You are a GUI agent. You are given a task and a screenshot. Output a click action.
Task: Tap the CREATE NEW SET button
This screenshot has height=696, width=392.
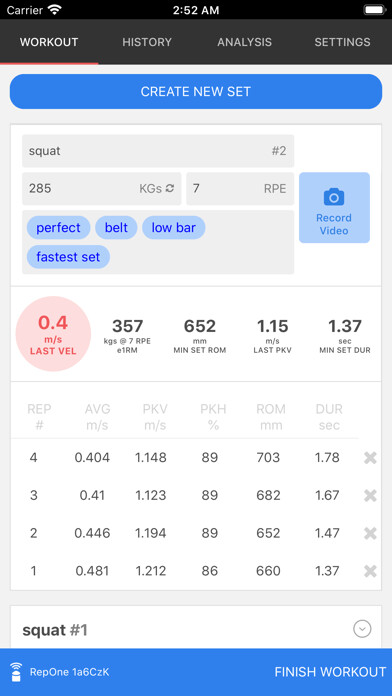point(196,91)
